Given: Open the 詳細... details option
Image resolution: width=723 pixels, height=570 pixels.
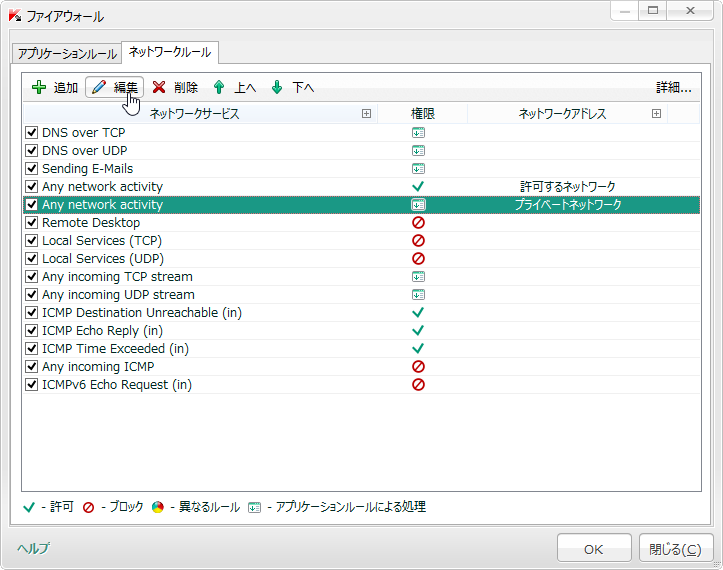Looking at the screenshot, I should point(673,88).
